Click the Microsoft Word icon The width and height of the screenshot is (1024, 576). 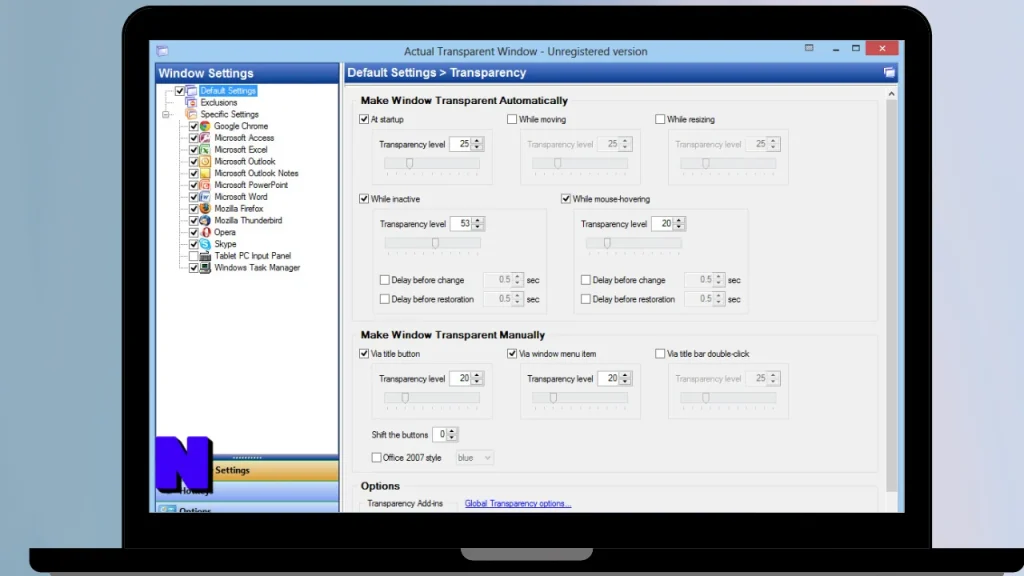click(x=205, y=197)
